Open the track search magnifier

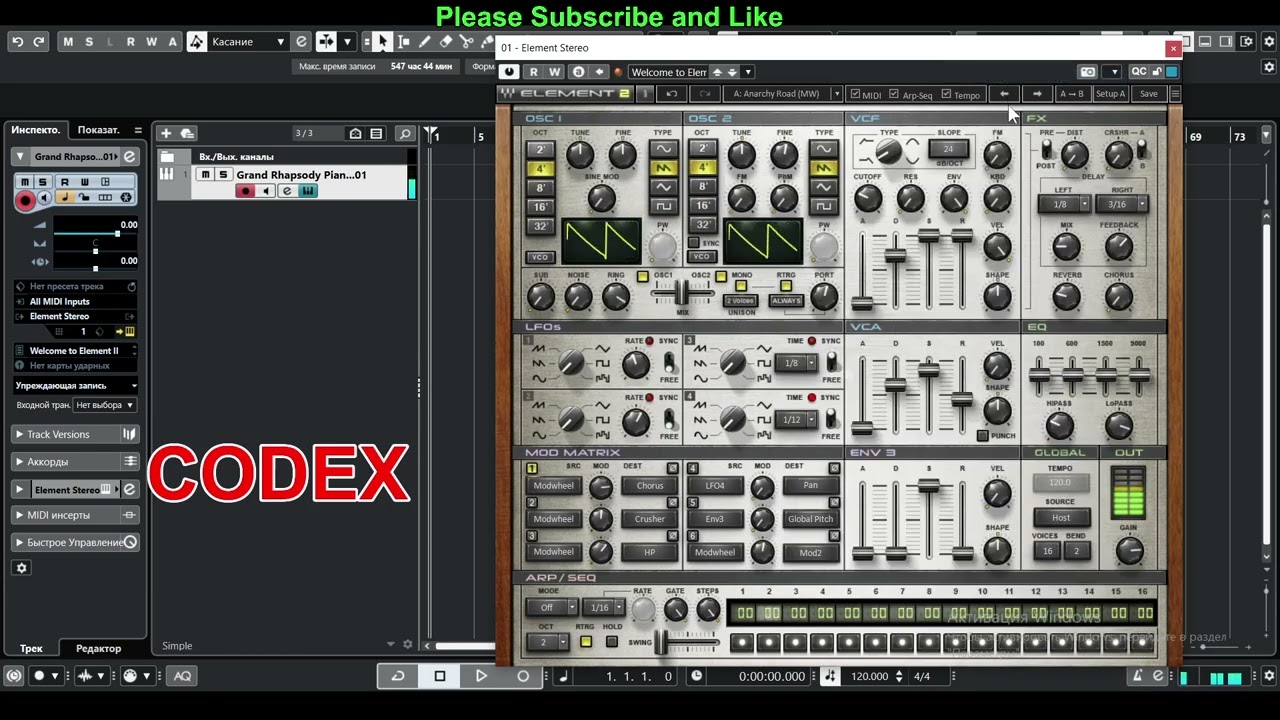[404, 133]
